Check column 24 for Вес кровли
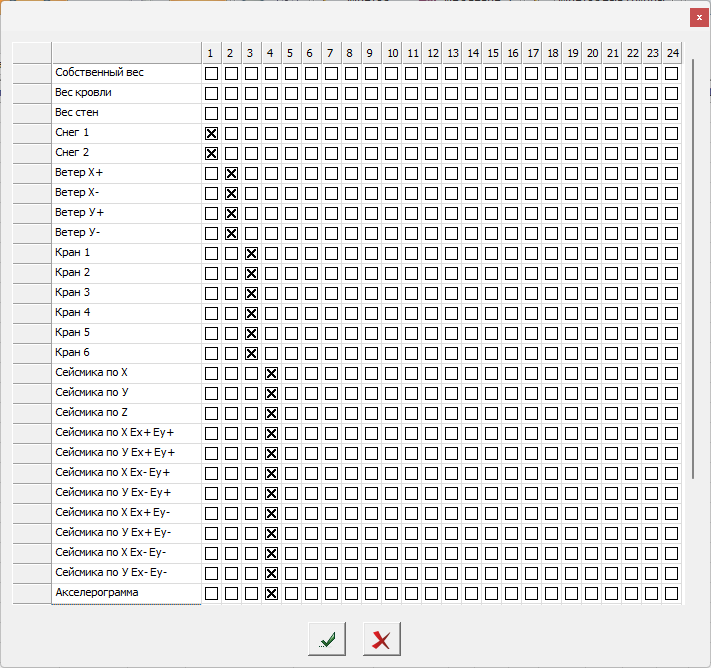Screen dimensions: 711x668 pyautogui.click(x=671, y=93)
